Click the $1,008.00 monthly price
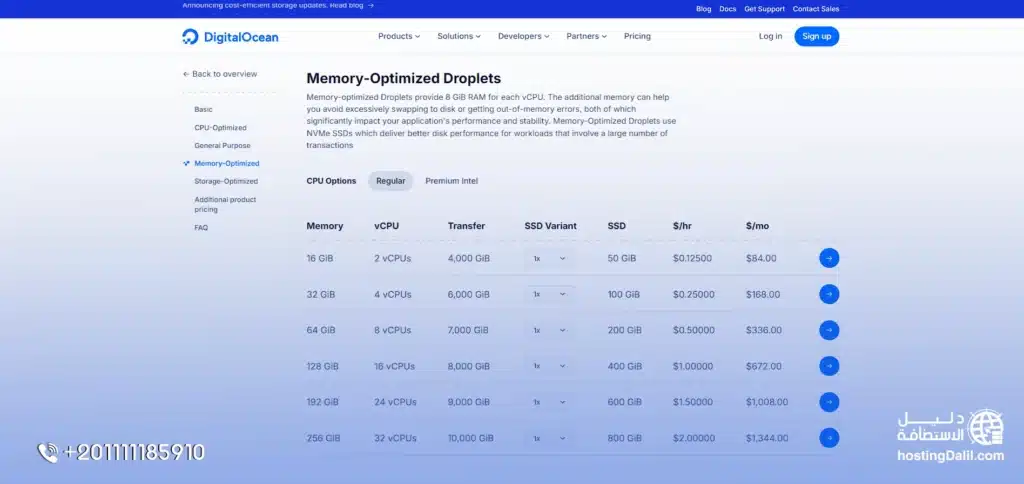 click(x=767, y=402)
